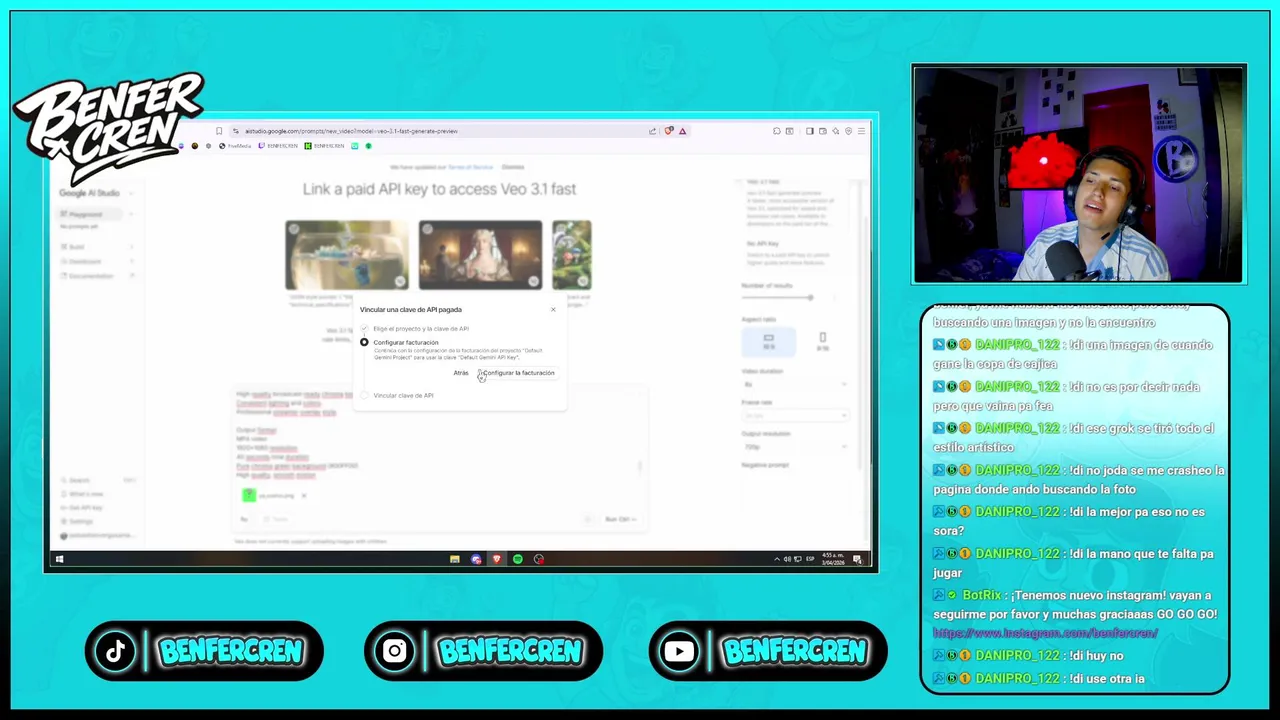Click the share icon in the address bar
The height and width of the screenshot is (720, 1280).
coord(652,131)
